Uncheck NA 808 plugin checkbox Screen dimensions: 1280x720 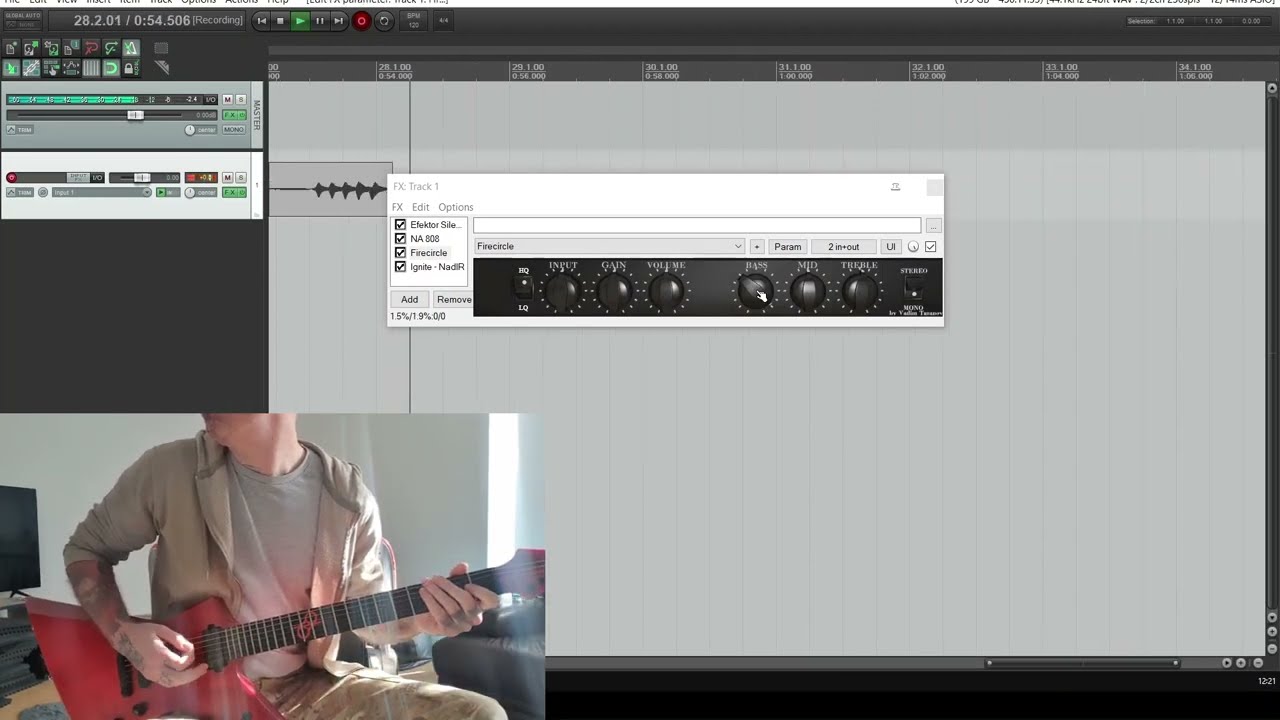click(x=400, y=239)
